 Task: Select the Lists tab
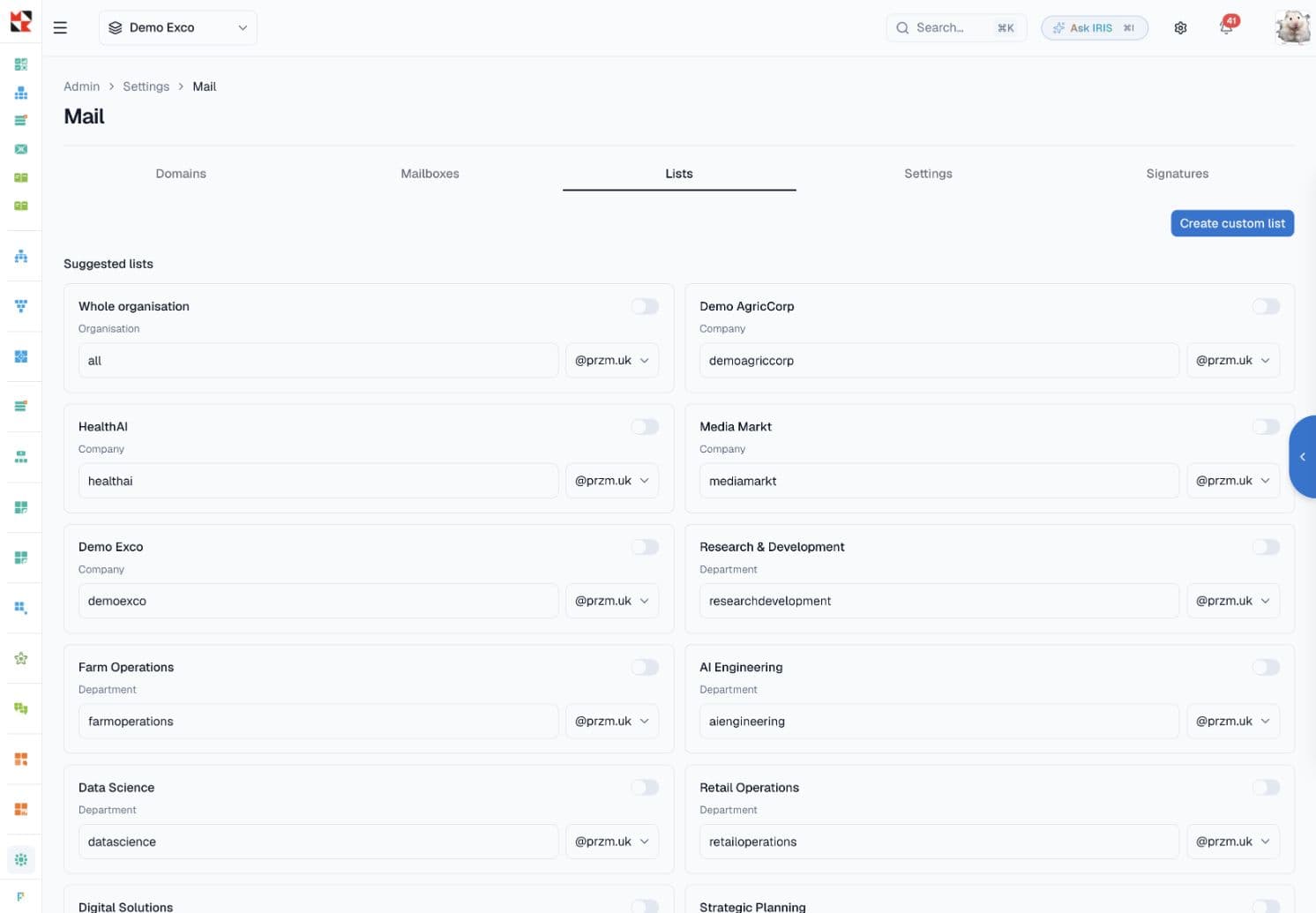679,174
